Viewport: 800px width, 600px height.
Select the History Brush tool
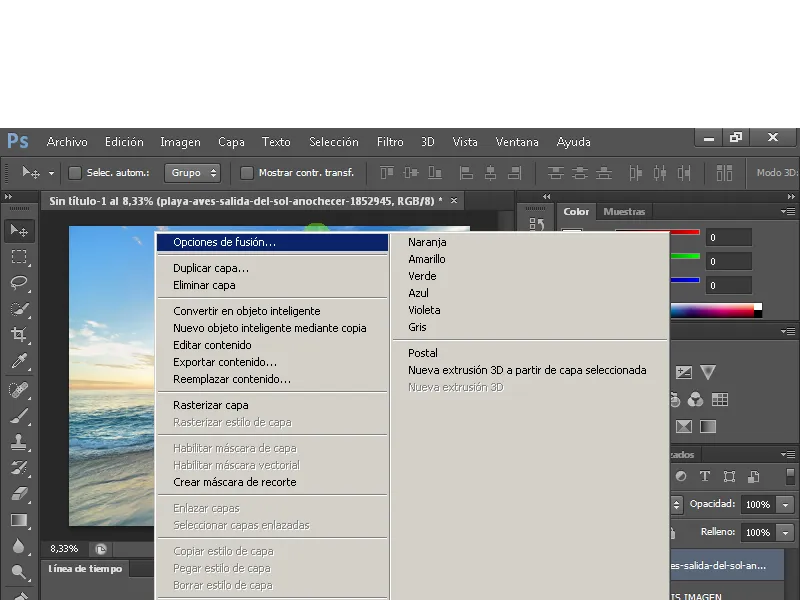[x=19, y=468]
